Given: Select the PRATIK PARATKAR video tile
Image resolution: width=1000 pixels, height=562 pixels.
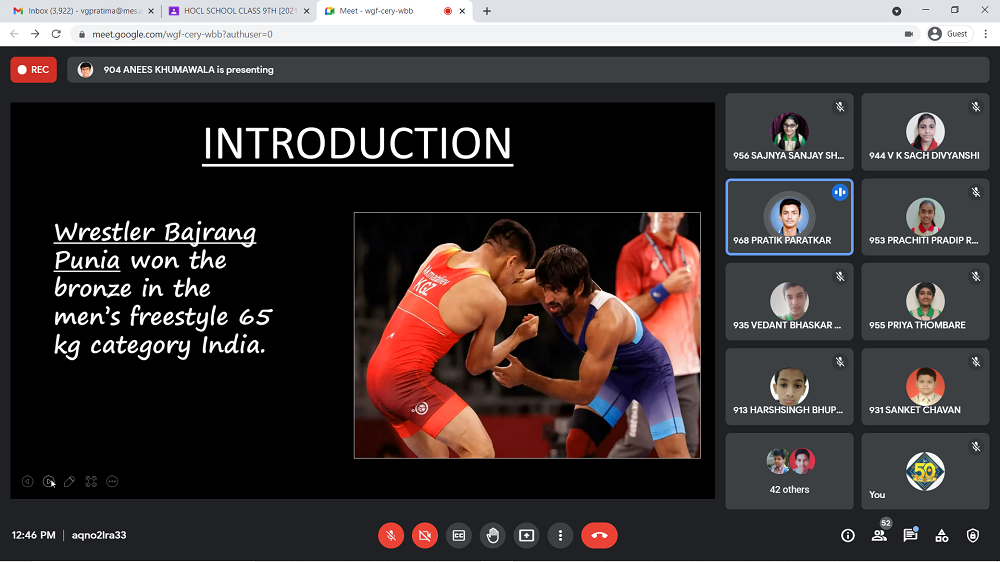Looking at the screenshot, I should 789,218.
